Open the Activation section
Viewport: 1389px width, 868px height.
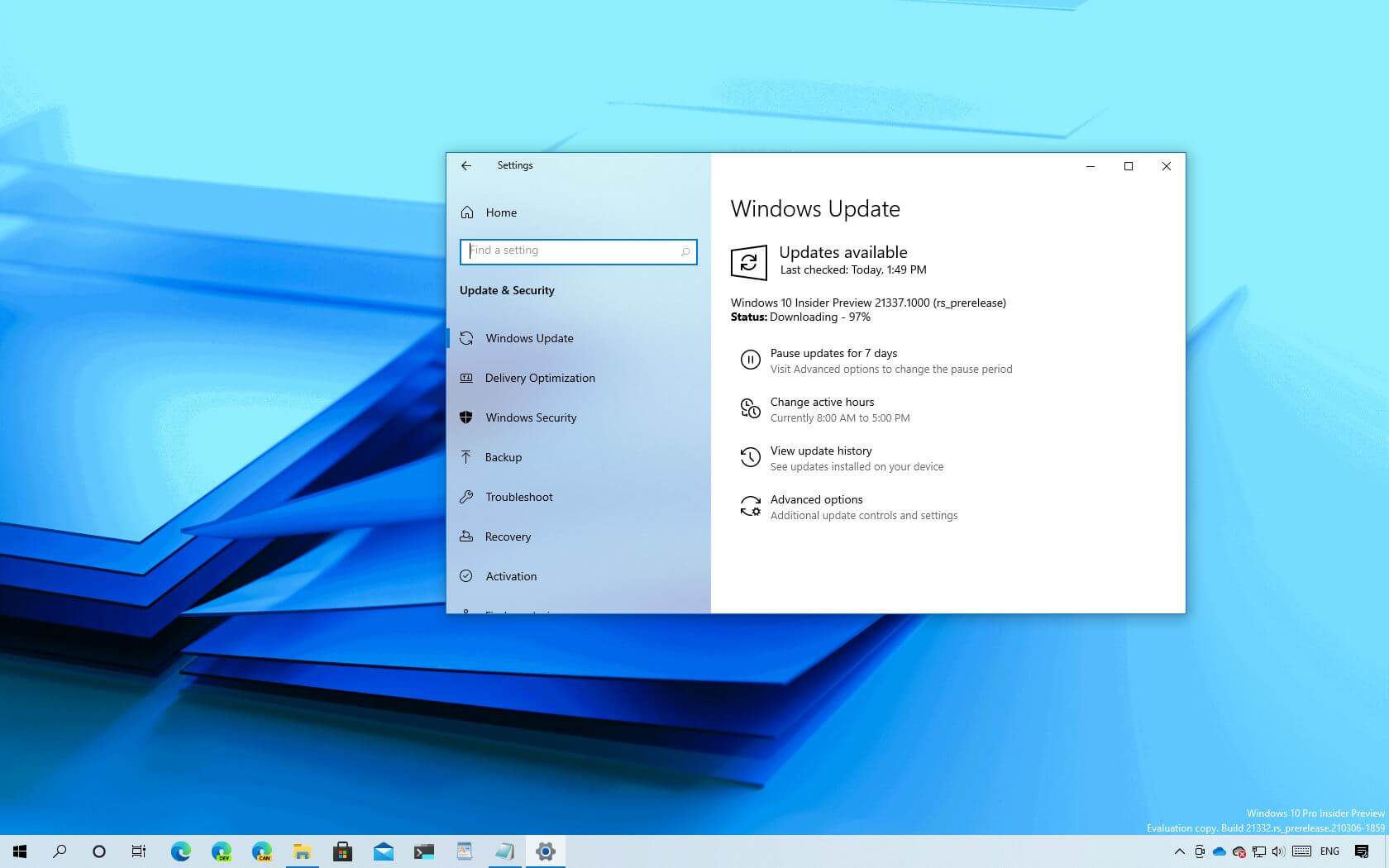pyautogui.click(x=511, y=576)
